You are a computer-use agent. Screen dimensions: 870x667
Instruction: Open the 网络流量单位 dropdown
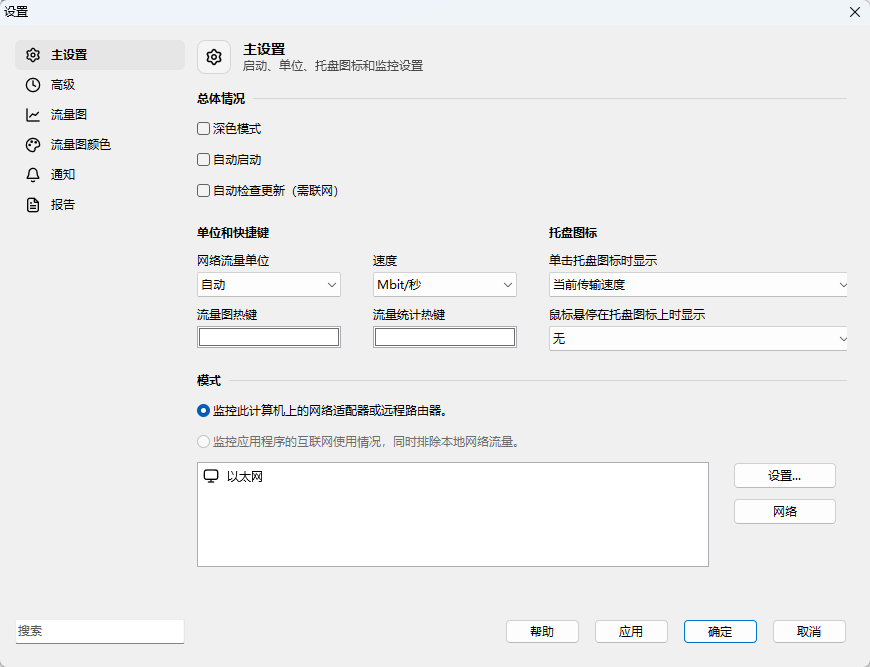click(x=269, y=285)
